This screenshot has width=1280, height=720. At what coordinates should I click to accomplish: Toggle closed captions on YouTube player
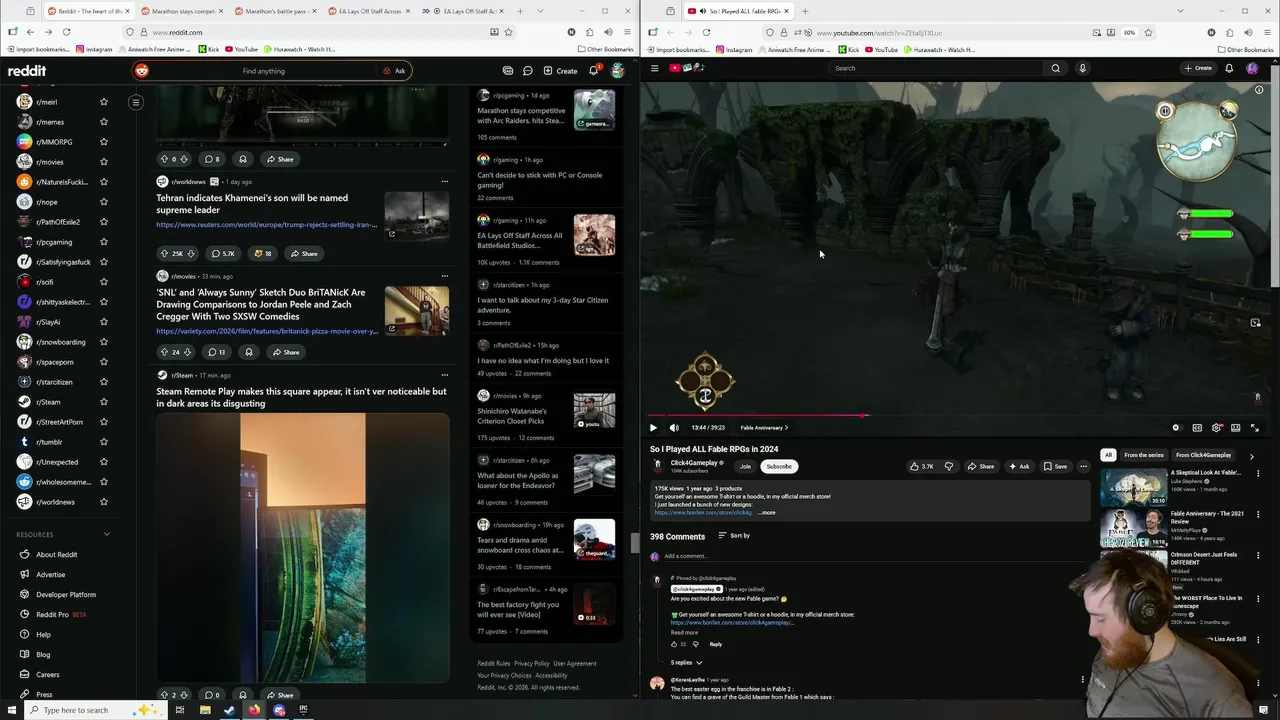(x=1197, y=428)
